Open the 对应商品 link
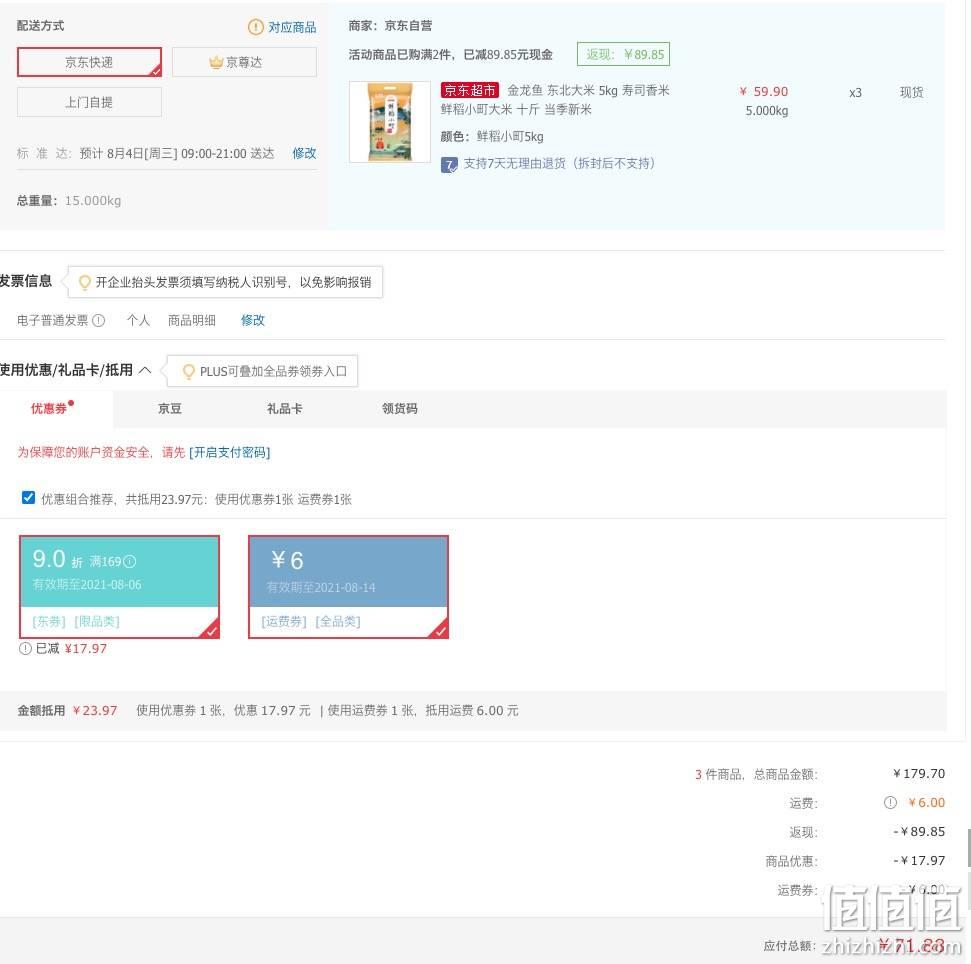Viewport: 971px width, 964px height. pyautogui.click(x=292, y=27)
